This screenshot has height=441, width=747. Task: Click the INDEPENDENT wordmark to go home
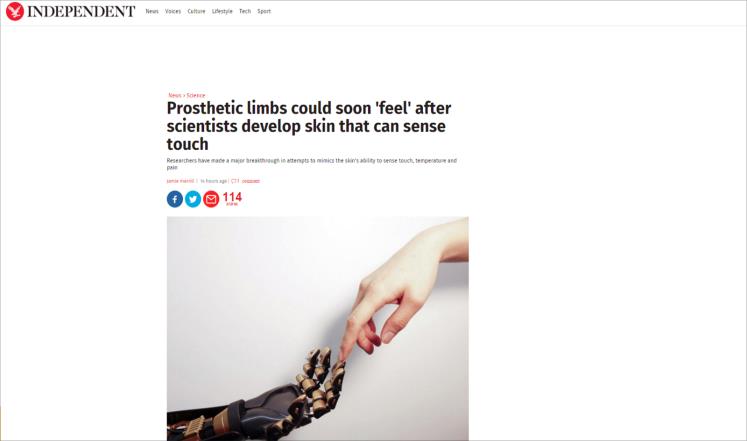point(81,11)
